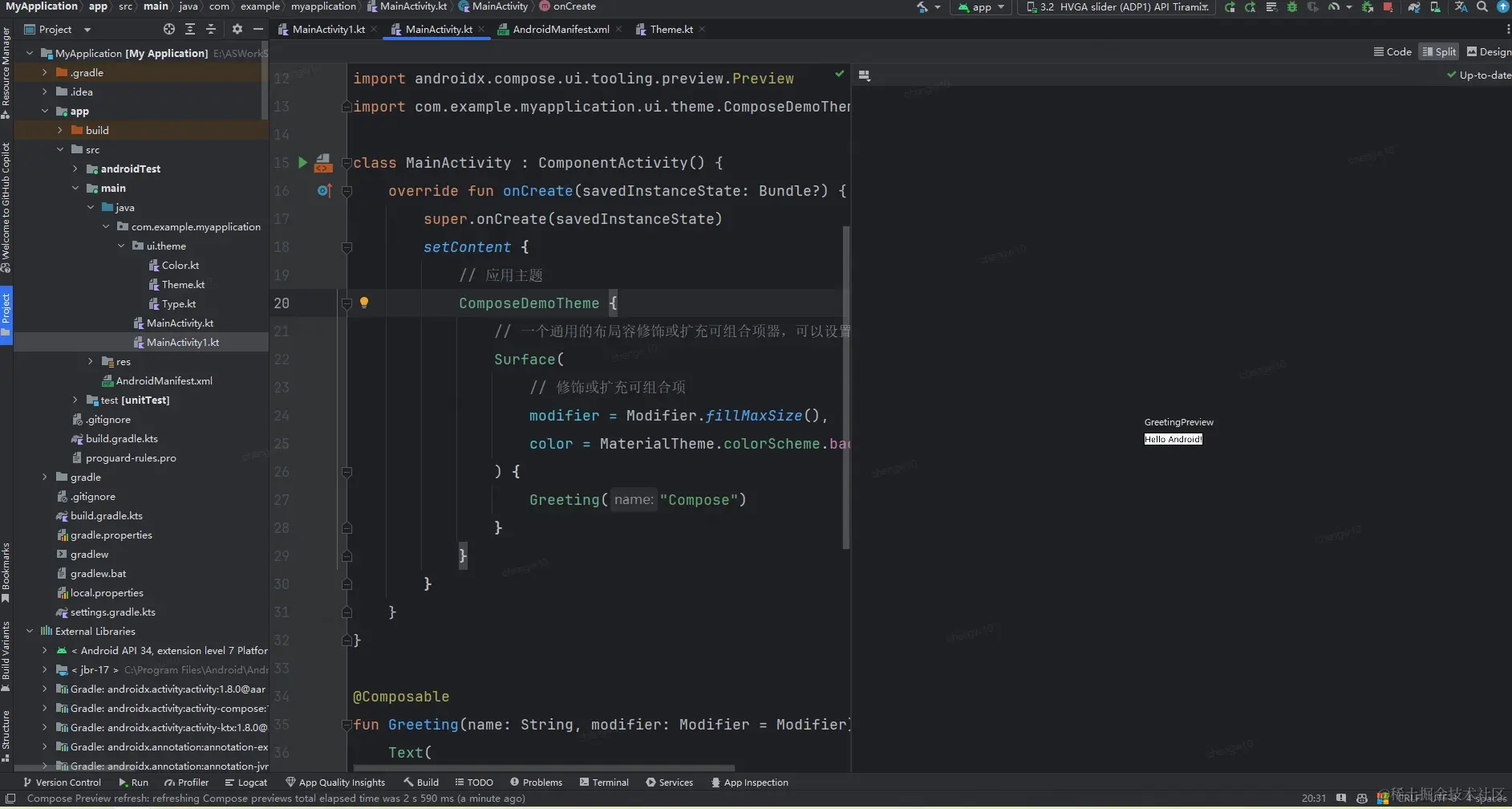
Task: Open App Inspection tool window
Action: [x=750, y=783]
